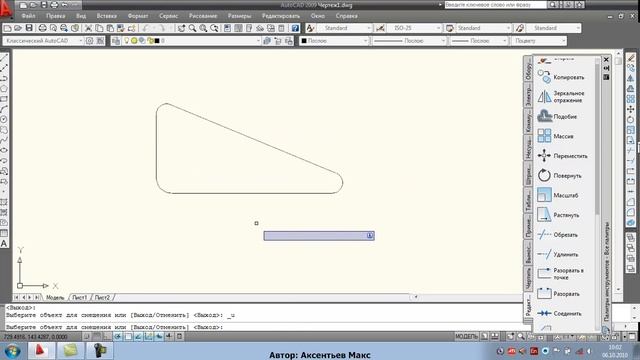Switch to the Модель tab
640x360 pixels.
(x=55, y=298)
